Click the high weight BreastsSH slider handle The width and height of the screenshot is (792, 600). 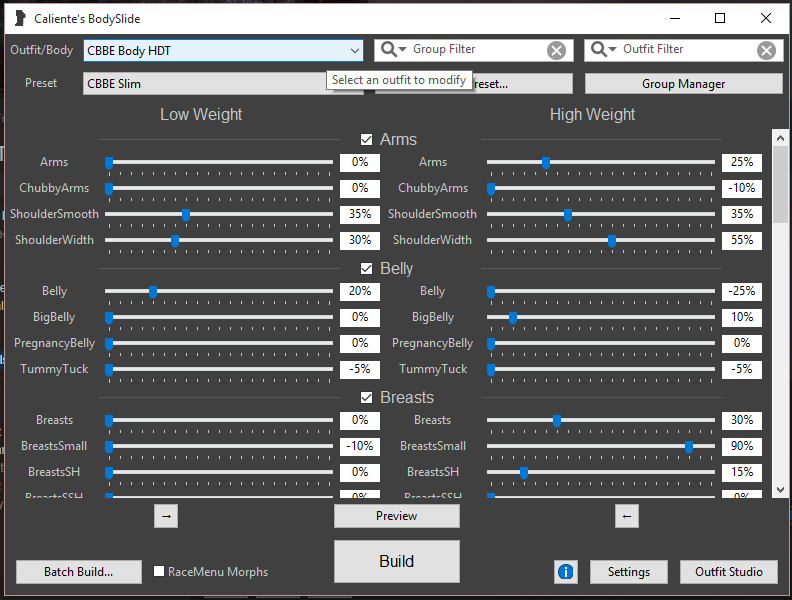[x=524, y=473]
